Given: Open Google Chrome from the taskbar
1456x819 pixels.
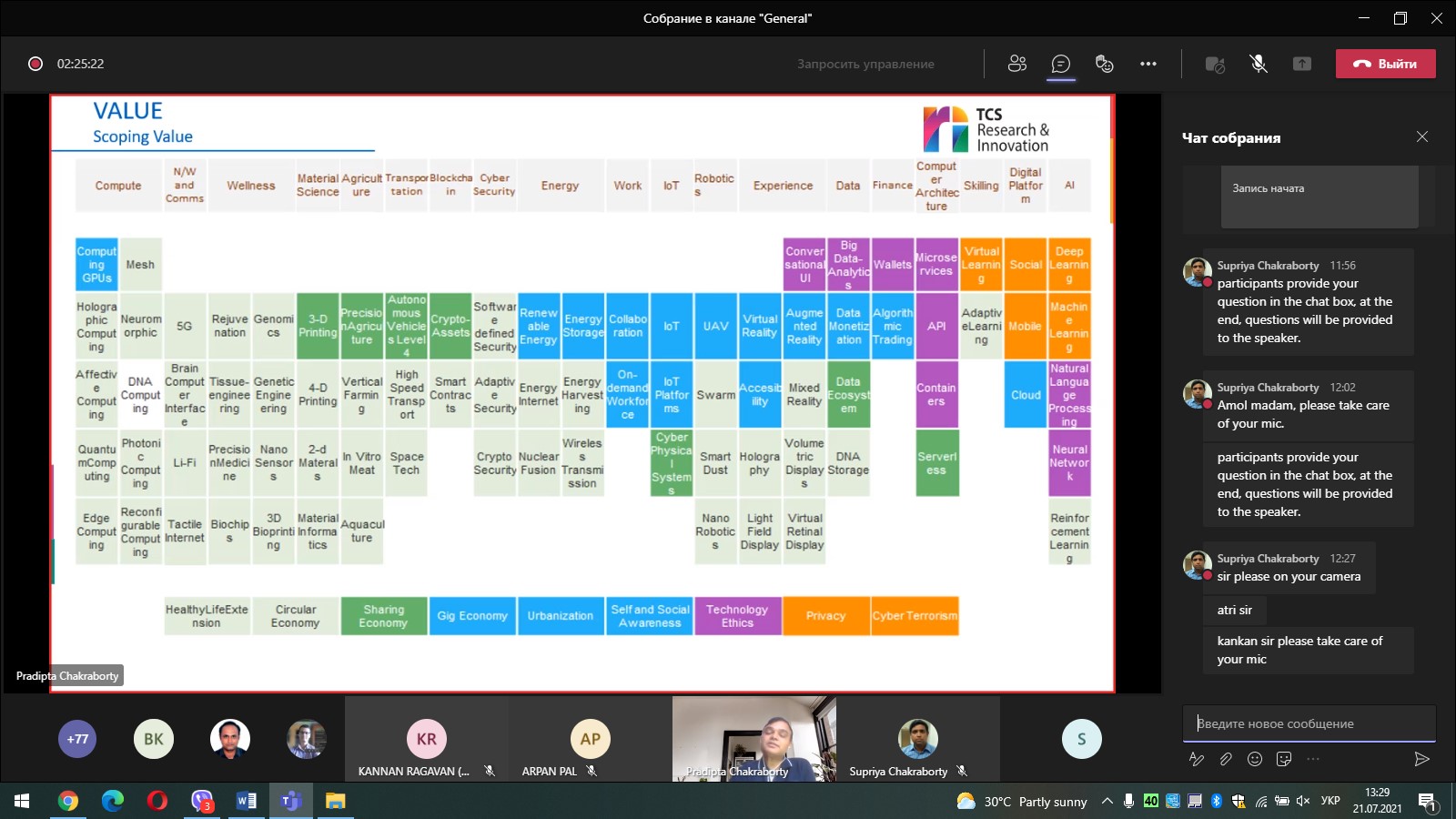Looking at the screenshot, I should (68, 801).
